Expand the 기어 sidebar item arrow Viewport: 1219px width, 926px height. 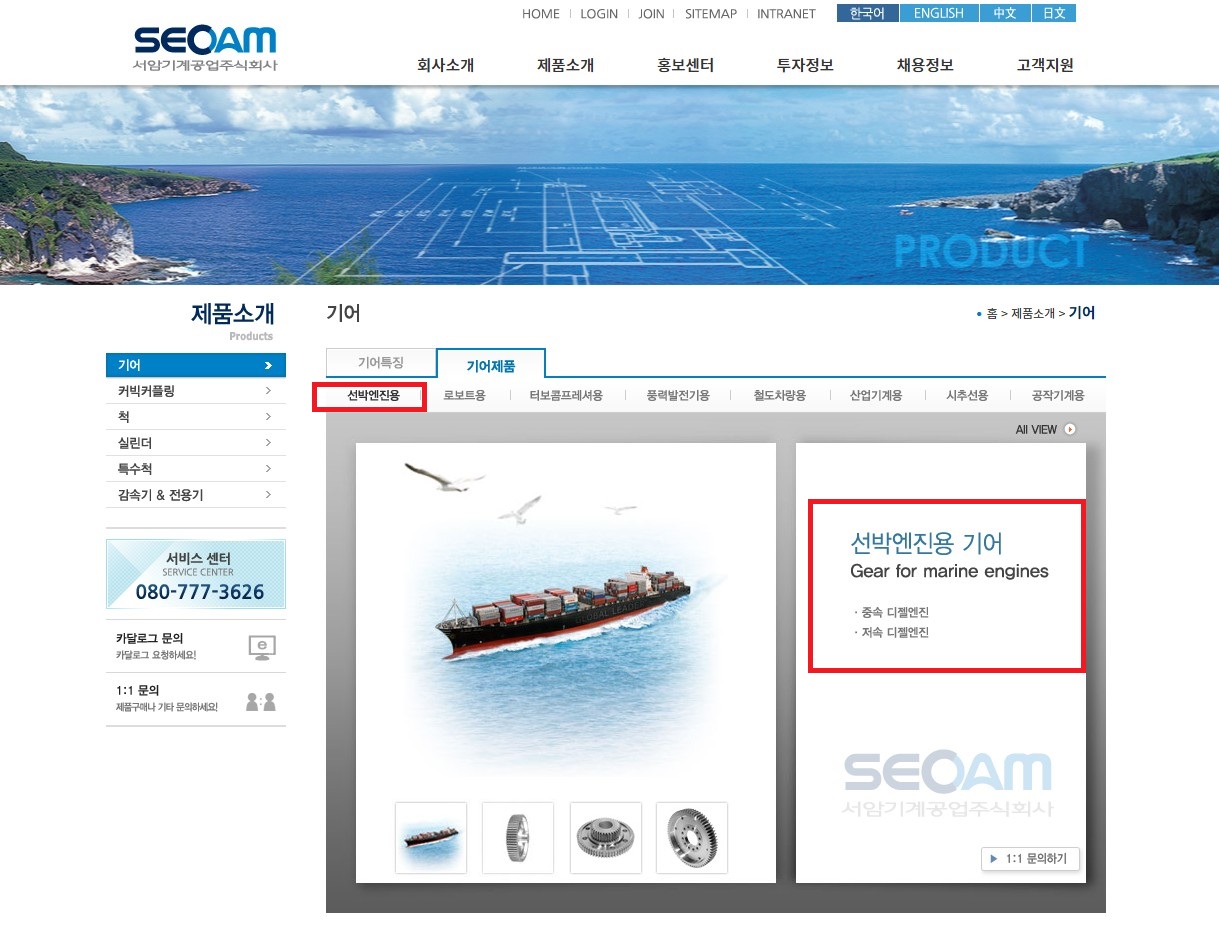coord(268,365)
